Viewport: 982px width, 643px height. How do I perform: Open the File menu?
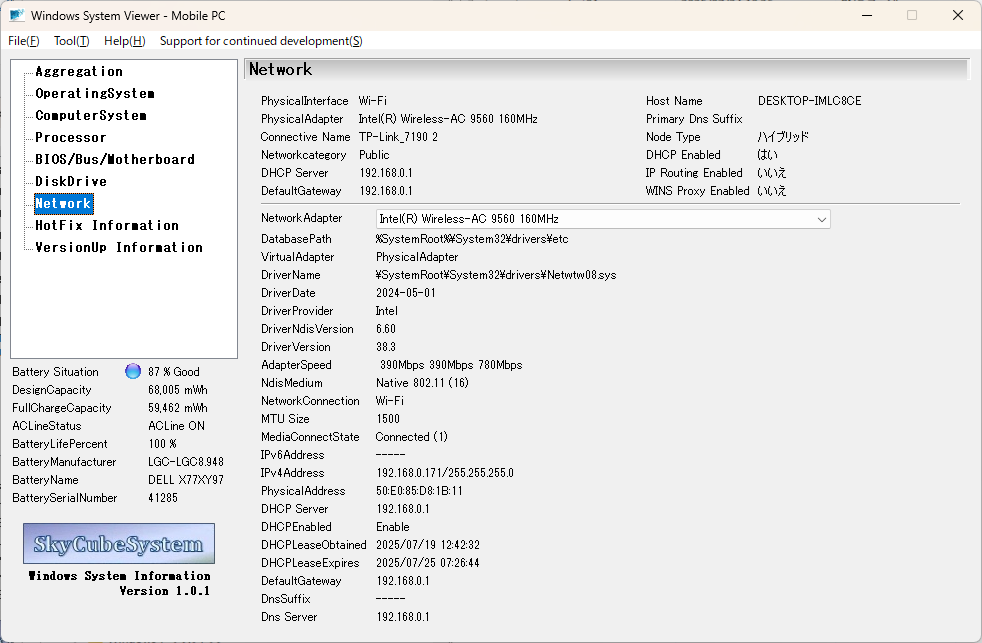(24, 41)
